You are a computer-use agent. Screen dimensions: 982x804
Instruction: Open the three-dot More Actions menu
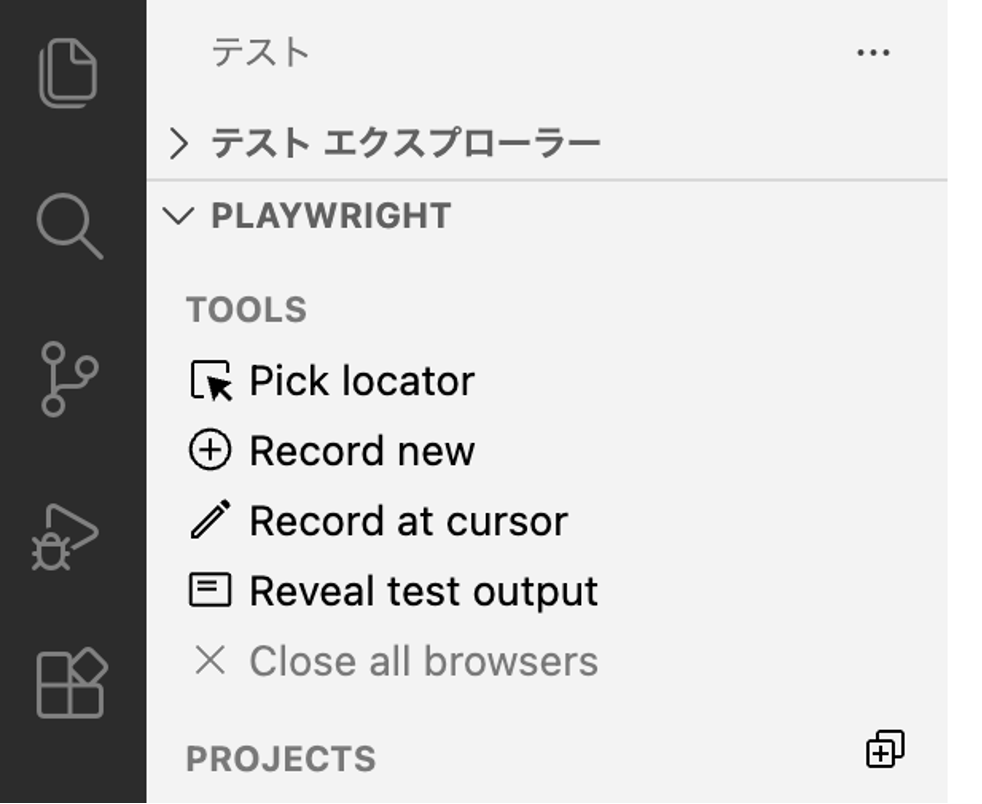873,53
